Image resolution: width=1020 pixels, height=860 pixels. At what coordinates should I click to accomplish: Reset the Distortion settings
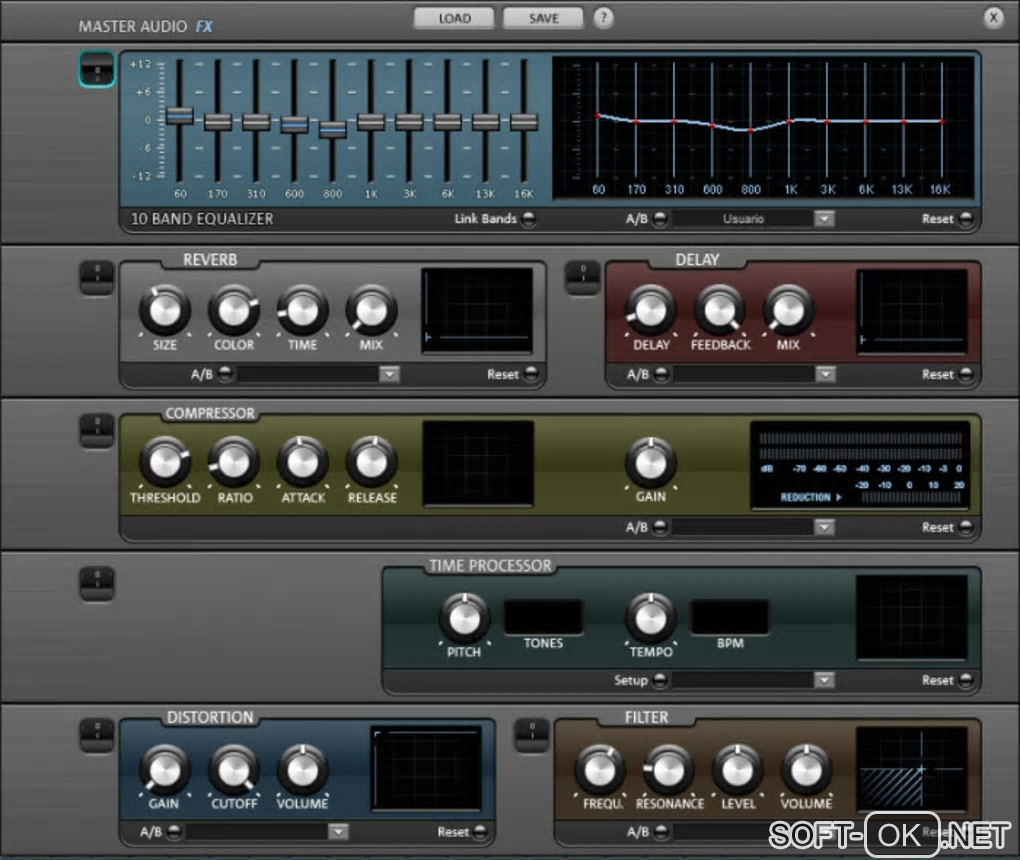click(x=480, y=832)
